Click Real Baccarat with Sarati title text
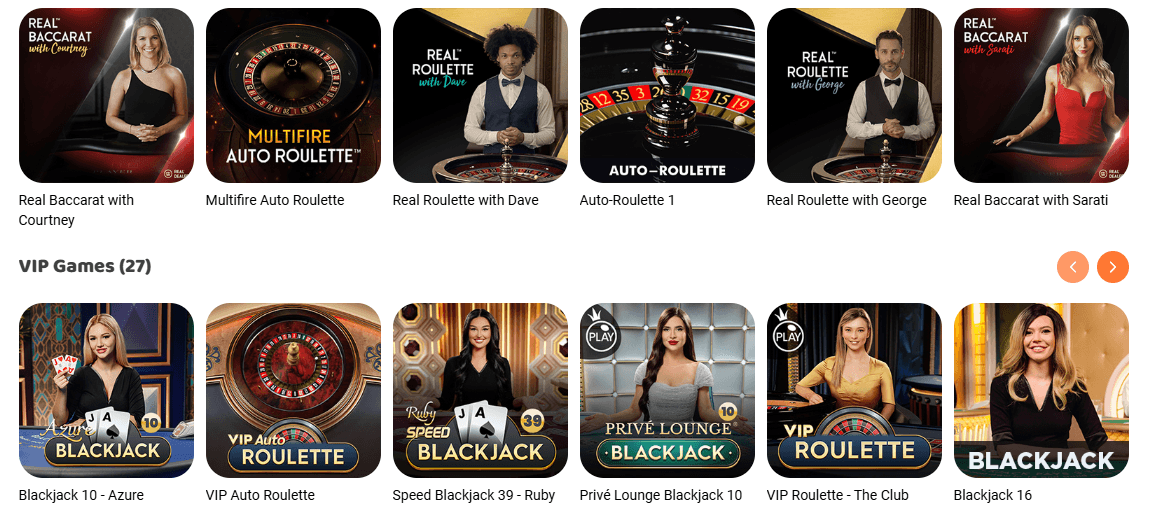This screenshot has width=1157, height=511. coord(1031,200)
